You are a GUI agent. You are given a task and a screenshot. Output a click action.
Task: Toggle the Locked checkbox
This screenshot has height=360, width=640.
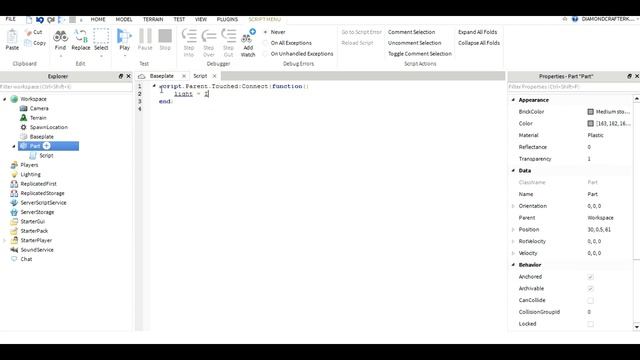[x=590, y=324]
